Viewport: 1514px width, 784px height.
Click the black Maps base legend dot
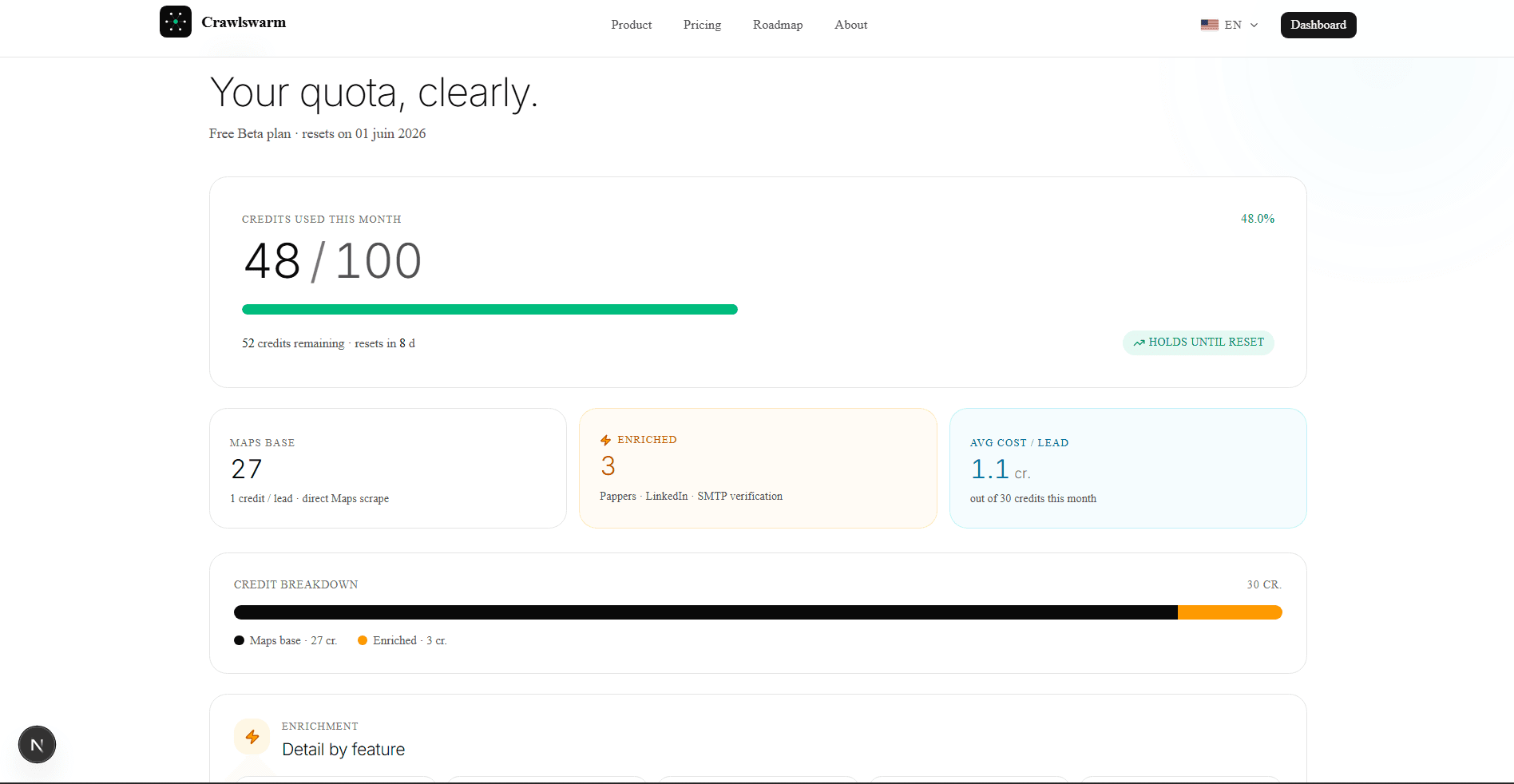click(239, 640)
